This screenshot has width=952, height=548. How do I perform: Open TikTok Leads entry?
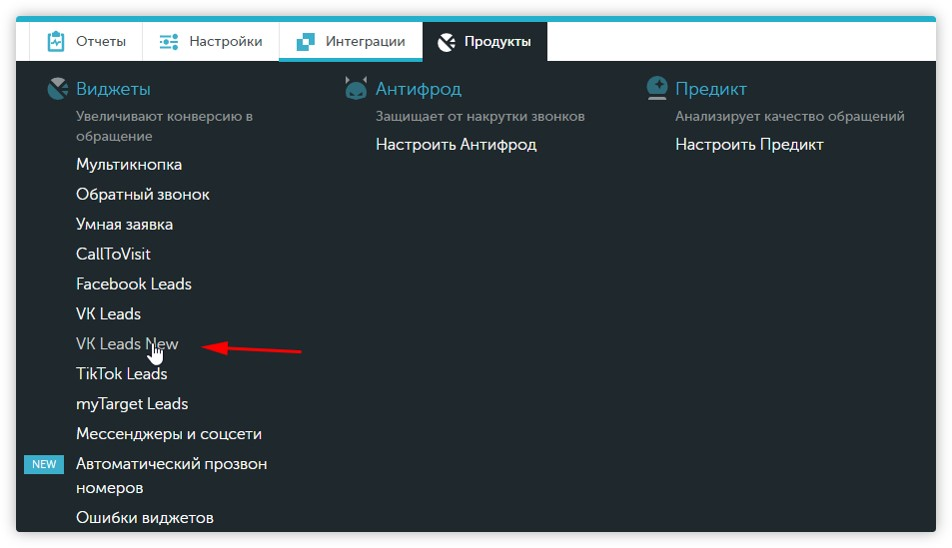pyautogui.click(x=121, y=373)
